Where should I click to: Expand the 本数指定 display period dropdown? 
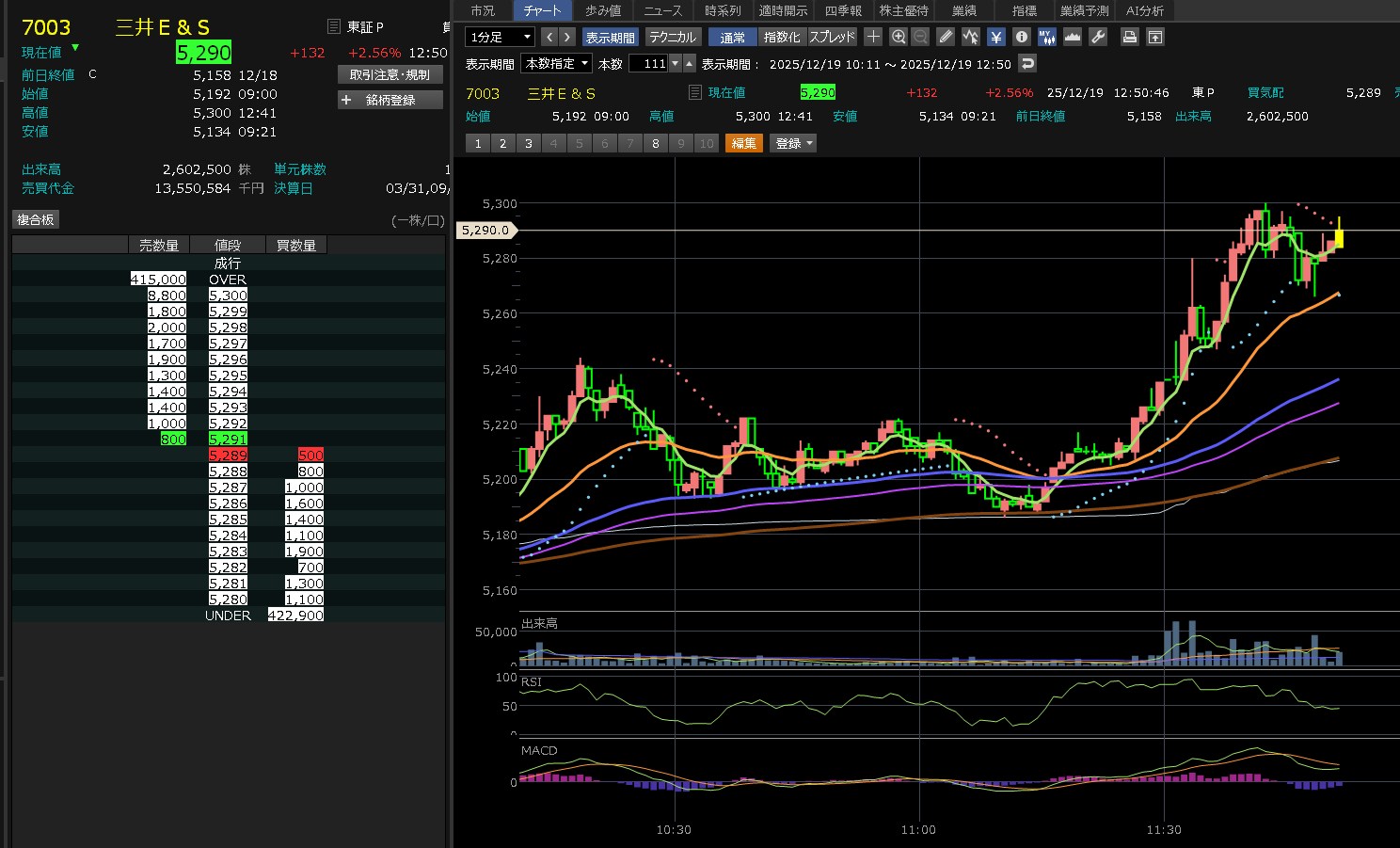tap(556, 64)
